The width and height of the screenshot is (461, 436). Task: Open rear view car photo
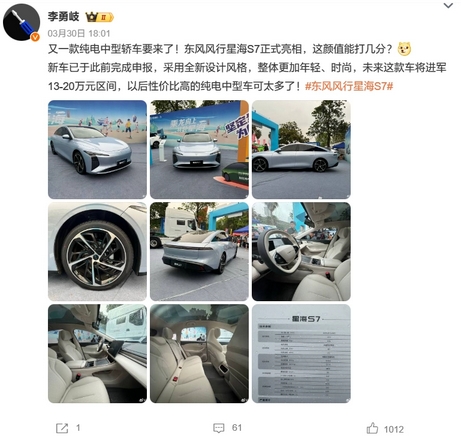(199, 252)
